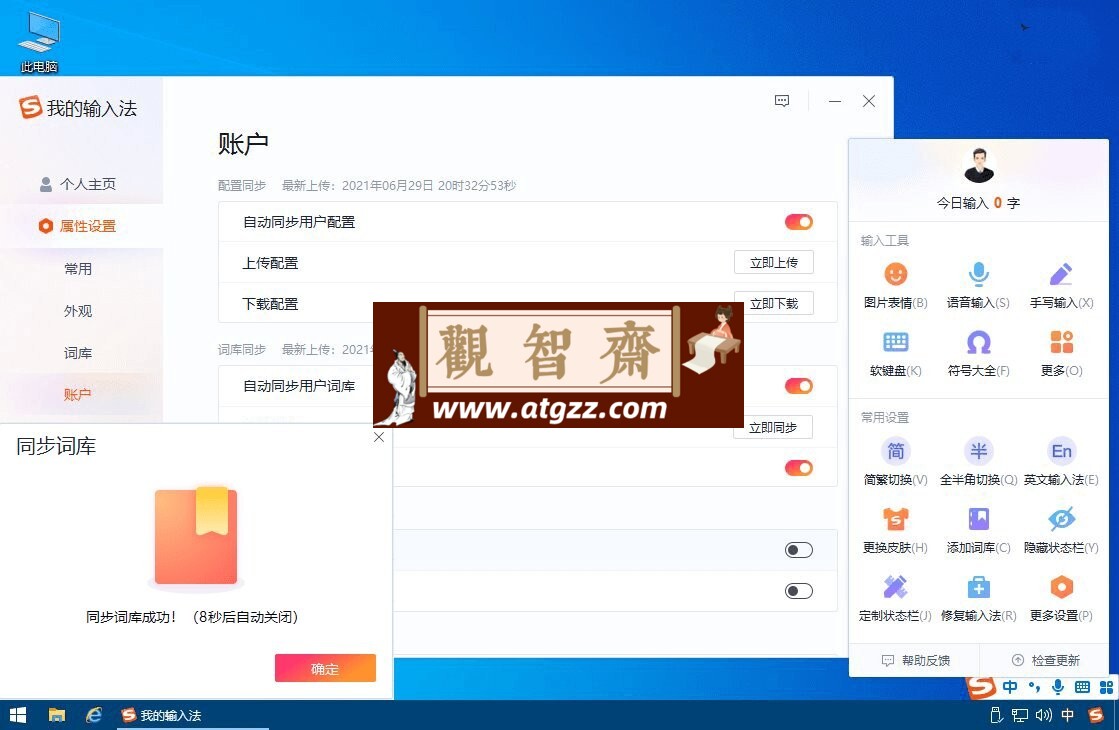Click volume icon in system tray

1043,715
